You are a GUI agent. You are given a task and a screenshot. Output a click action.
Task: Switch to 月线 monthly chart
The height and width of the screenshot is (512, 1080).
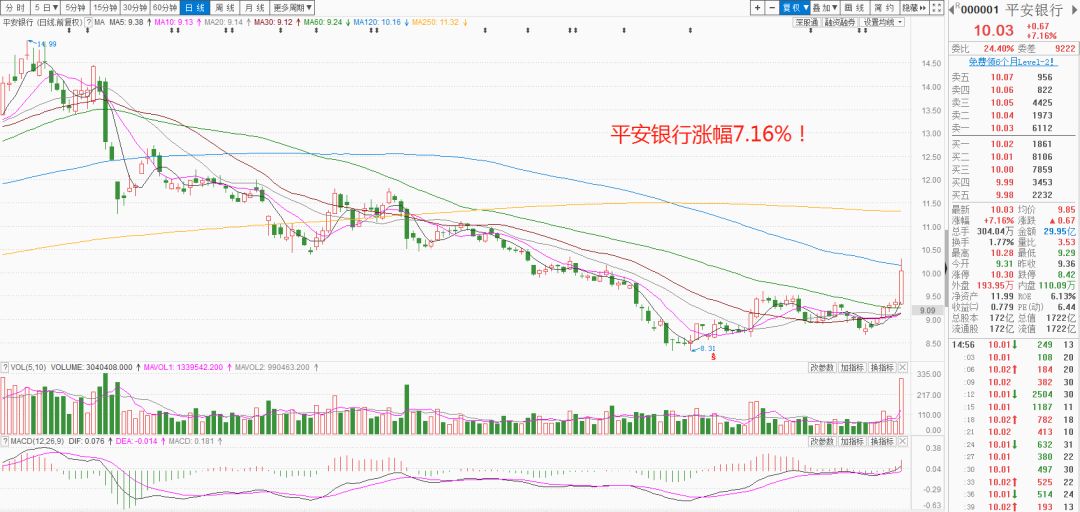point(254,8)
